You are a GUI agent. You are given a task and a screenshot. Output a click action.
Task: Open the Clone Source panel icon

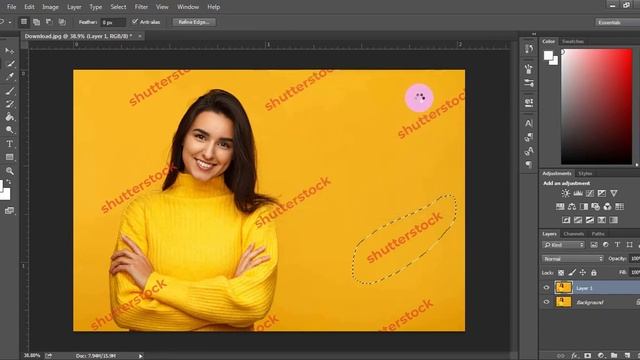coord(529,102)
